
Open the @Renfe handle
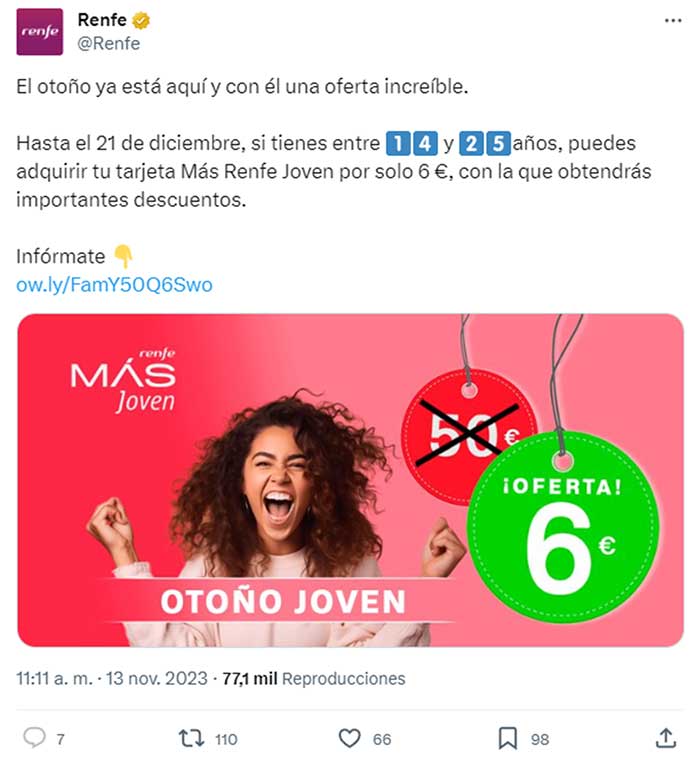coord(108,43)
